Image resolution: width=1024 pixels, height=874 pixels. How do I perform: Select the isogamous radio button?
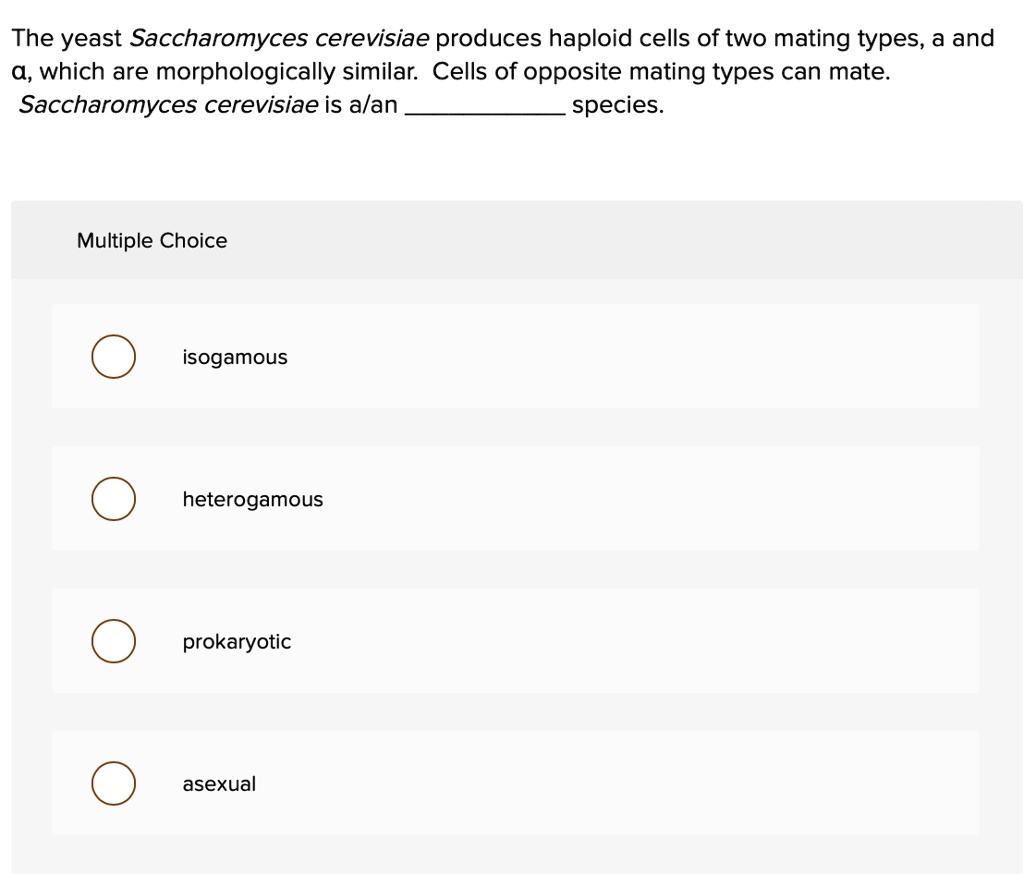pyautogui.click(x=112, y=356)
